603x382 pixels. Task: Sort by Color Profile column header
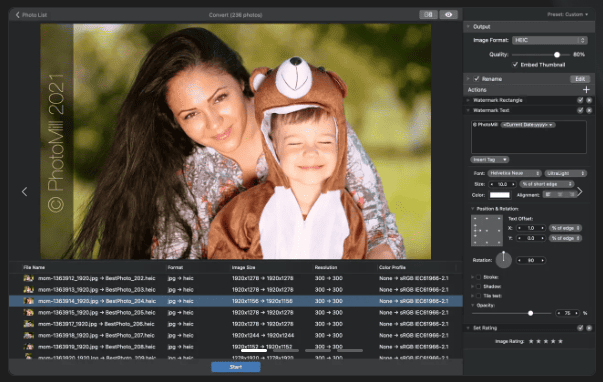(x=392, y=267)
